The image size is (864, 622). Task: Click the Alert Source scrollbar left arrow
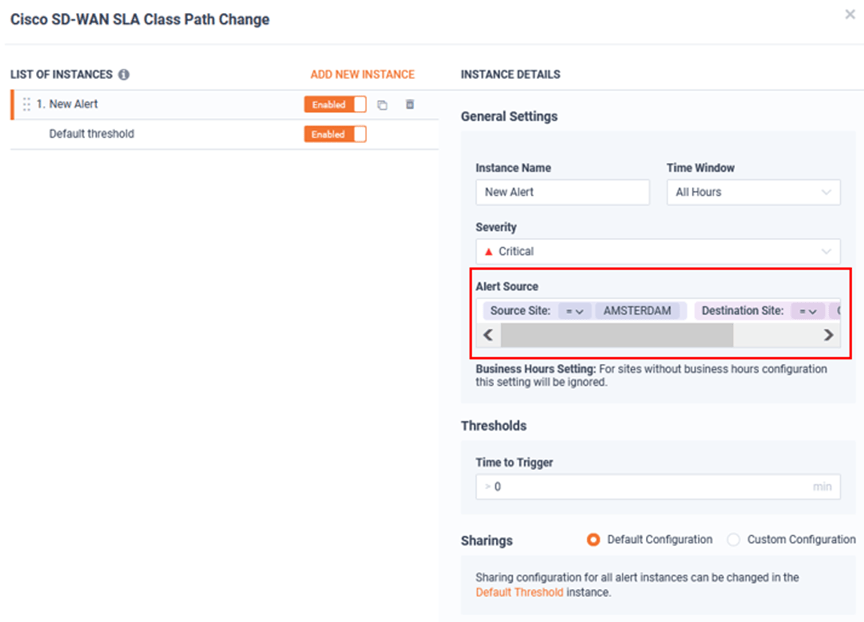tap(488, 335)
